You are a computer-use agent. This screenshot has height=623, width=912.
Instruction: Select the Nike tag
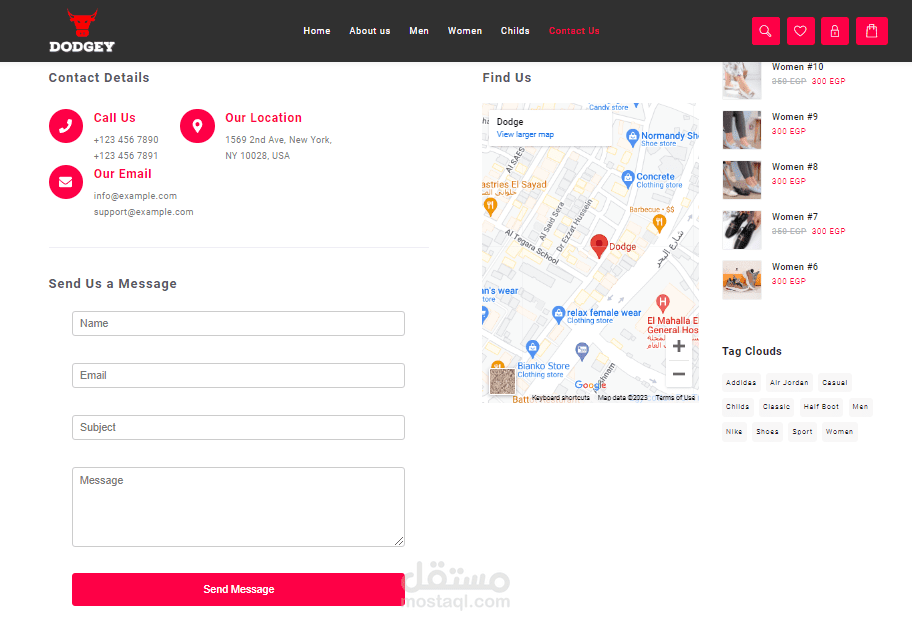click(734, 432)
